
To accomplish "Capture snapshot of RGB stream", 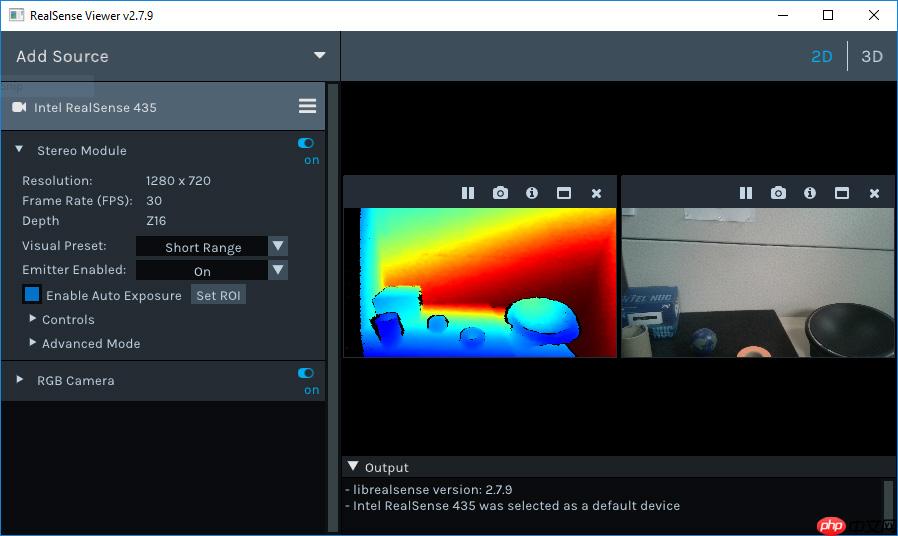I will 778,193.
